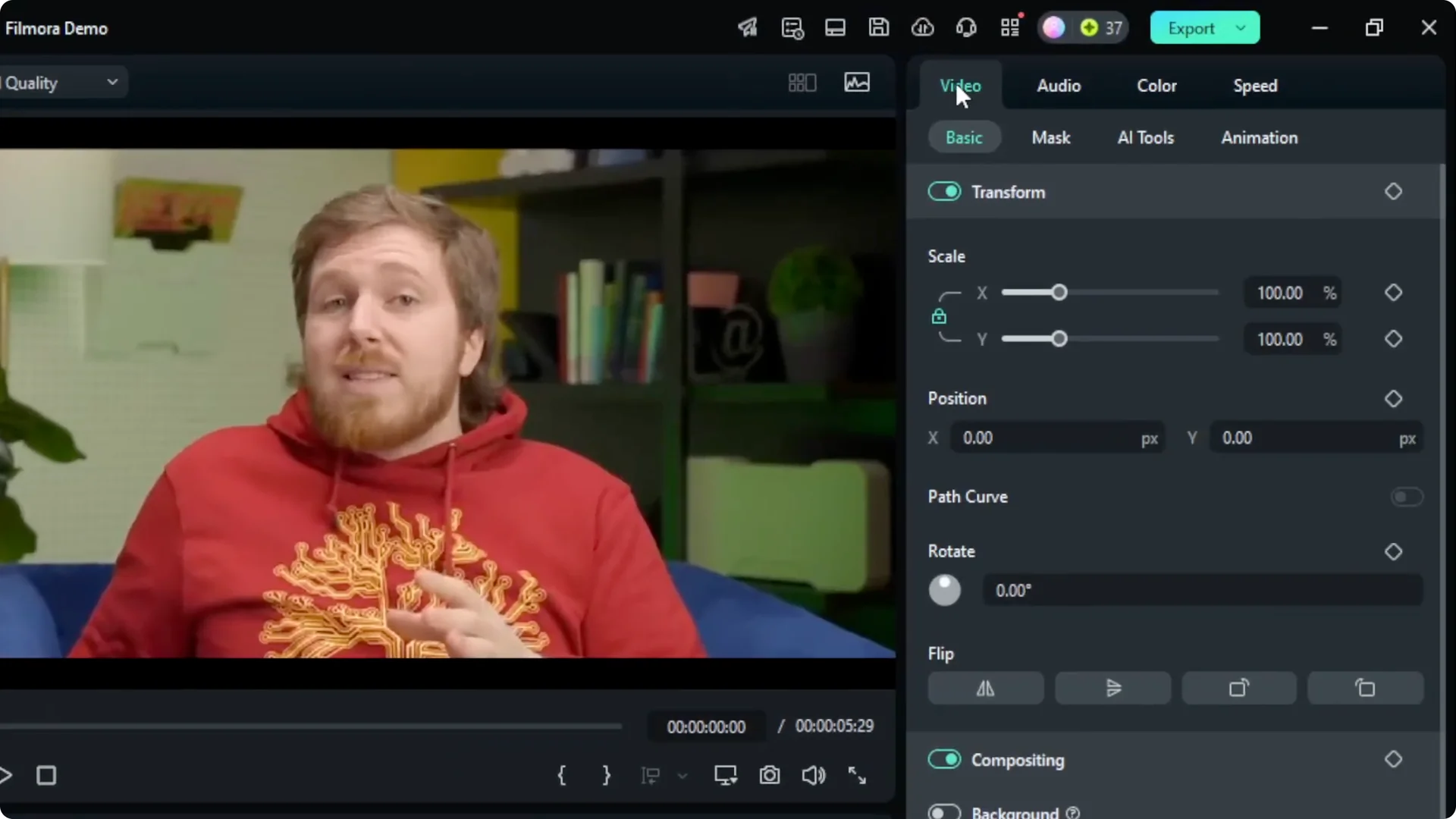Save the current project

click(878, 27)
